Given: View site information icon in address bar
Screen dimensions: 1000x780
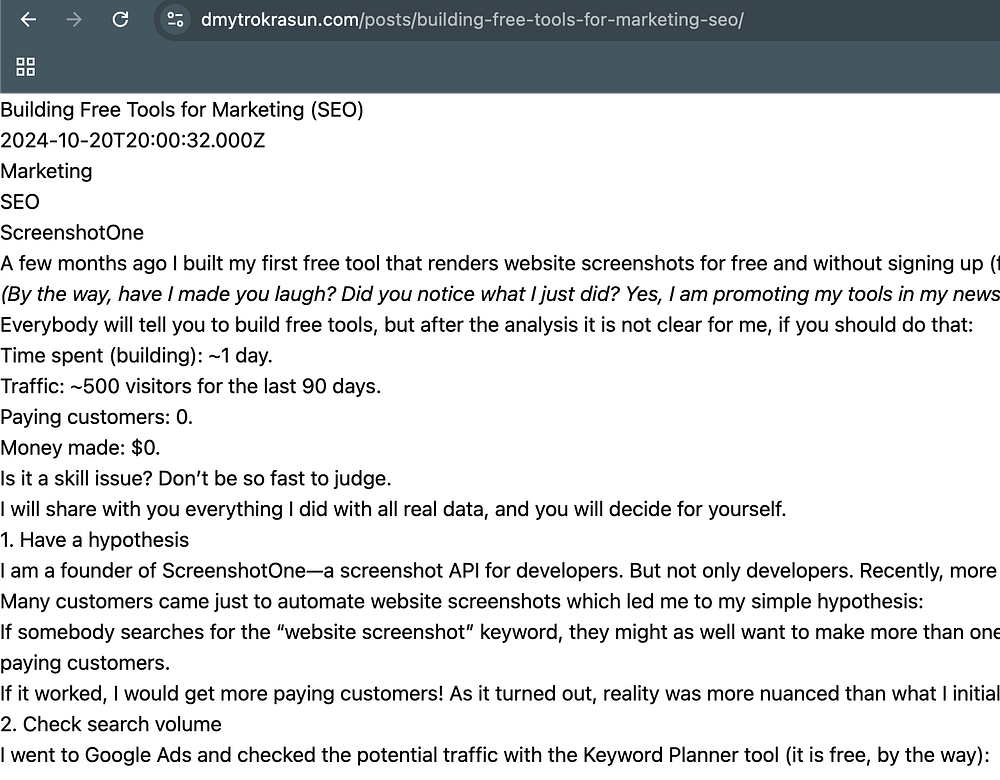Looking at the screenshot, I should 175,20.
